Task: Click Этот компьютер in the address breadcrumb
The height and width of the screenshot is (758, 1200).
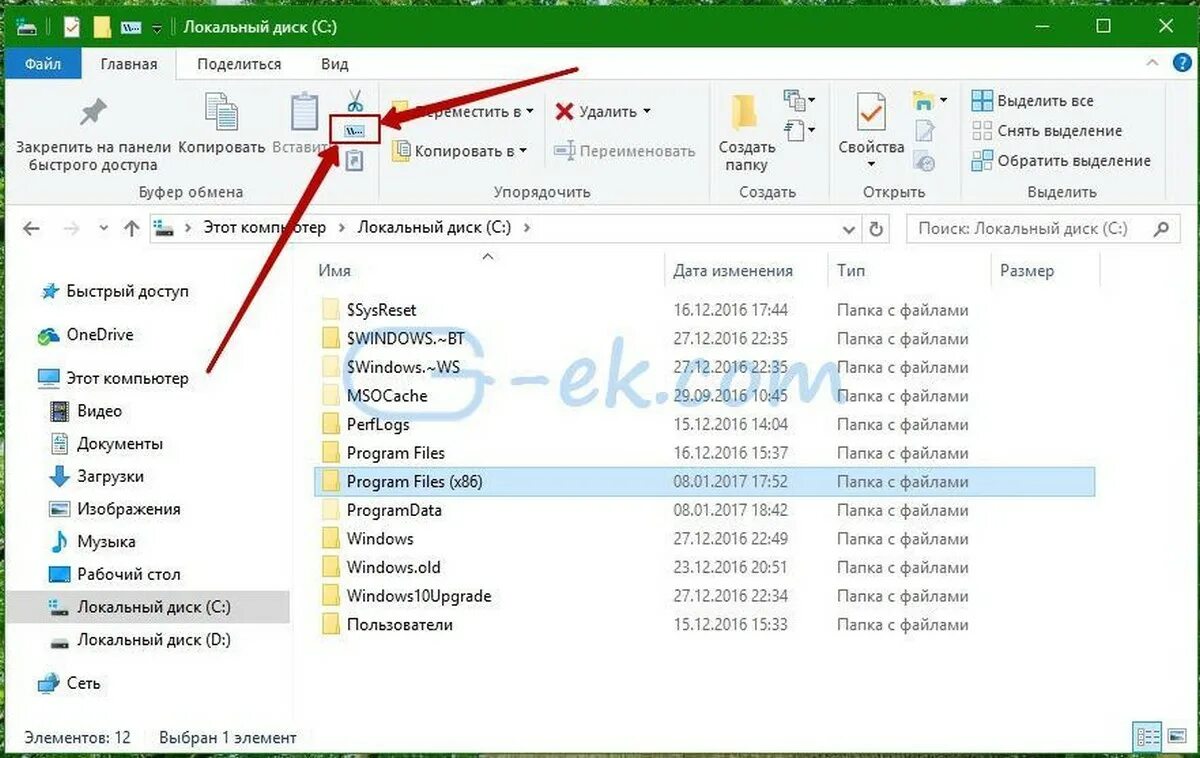Action: [x=265, y=228]
